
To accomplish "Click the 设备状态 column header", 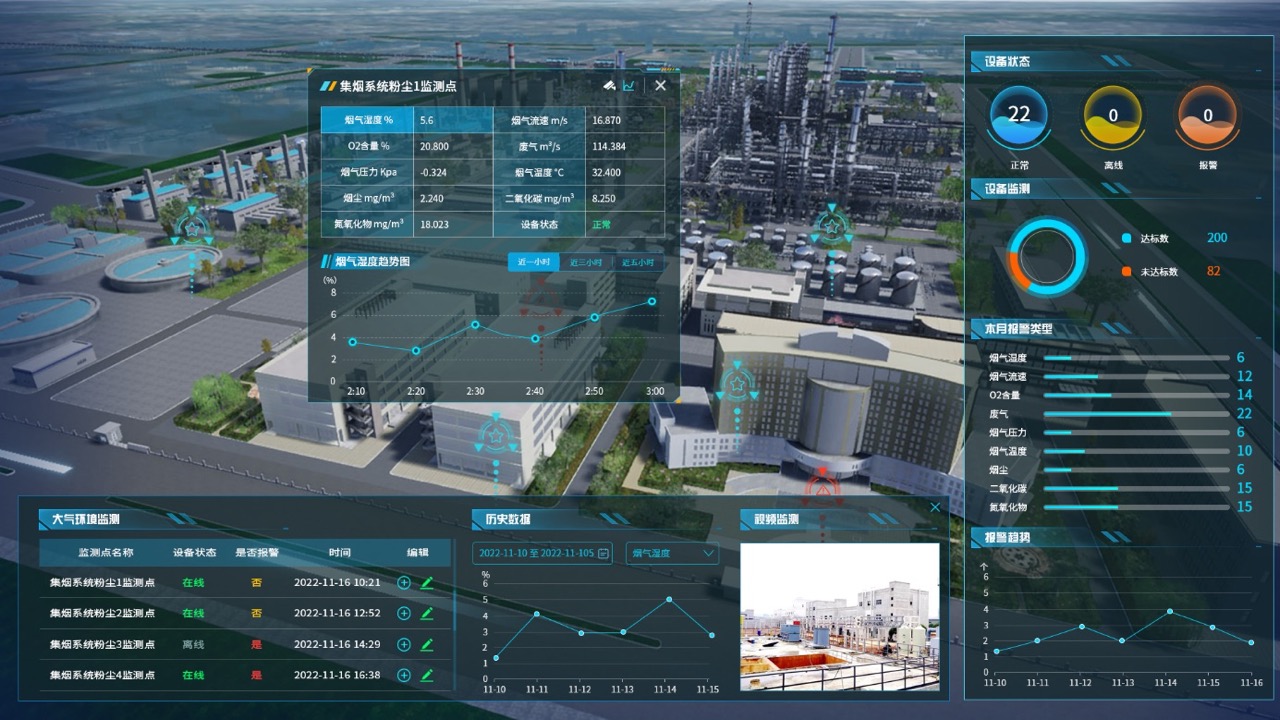I will 194,552.
